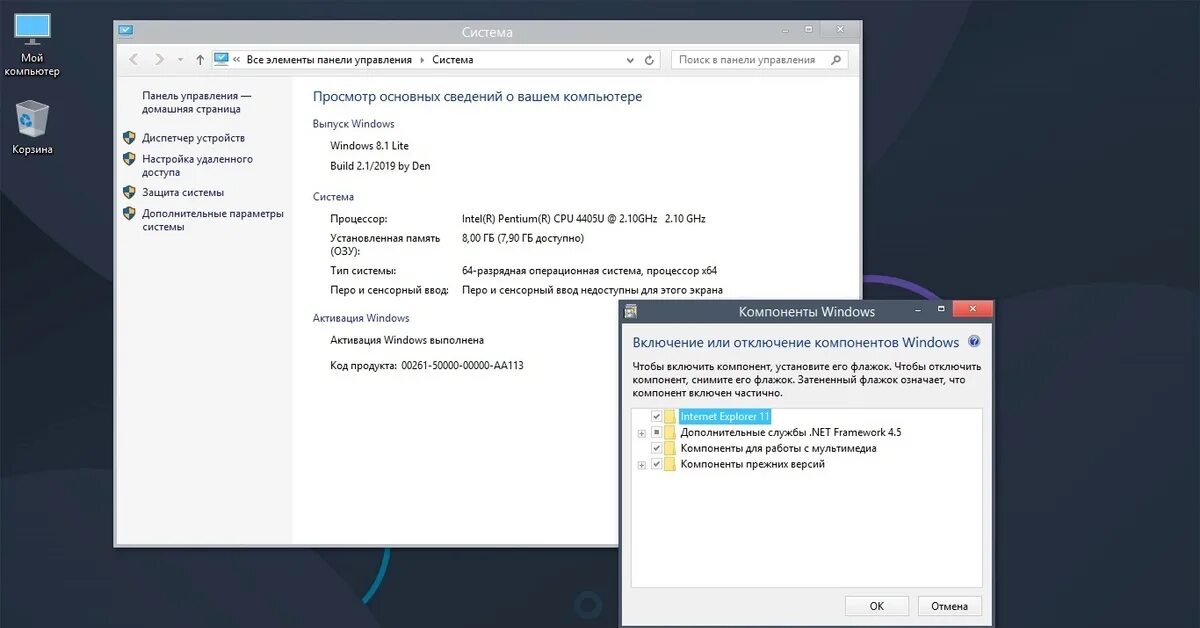Image resolution: width=1200 pixels, height=628 pixels.
Task: Uncheck Компоненты для работы с мультимедиа checkbox
Action: click(x=656, y=448)
